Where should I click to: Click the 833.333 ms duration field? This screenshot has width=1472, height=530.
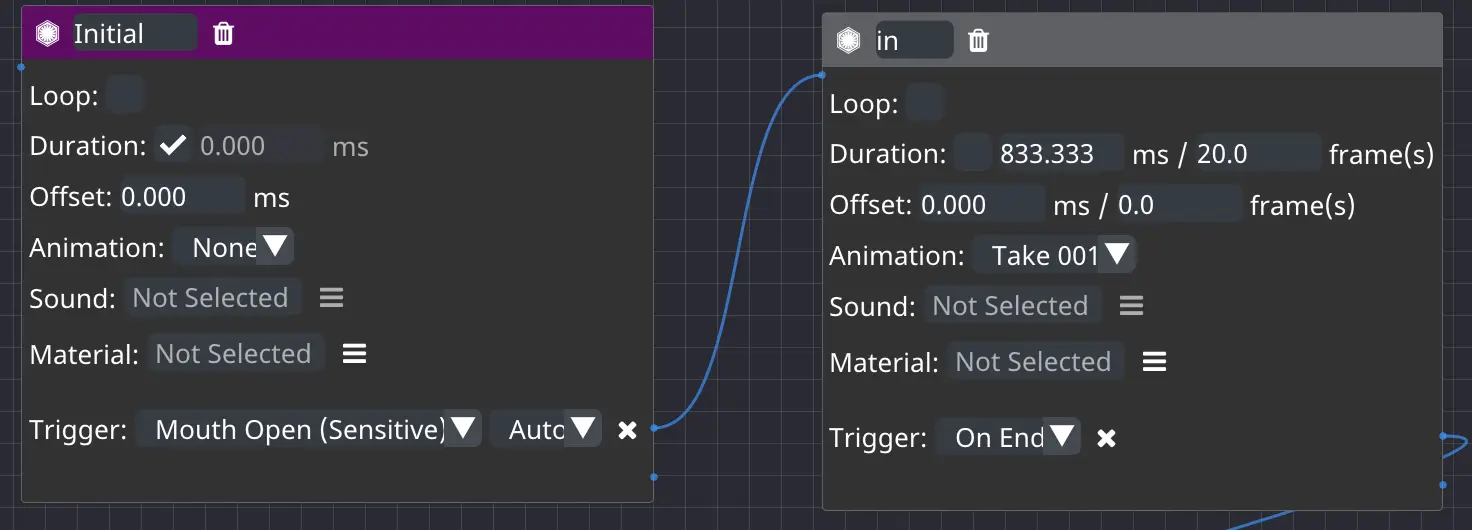click(1058, 154)
